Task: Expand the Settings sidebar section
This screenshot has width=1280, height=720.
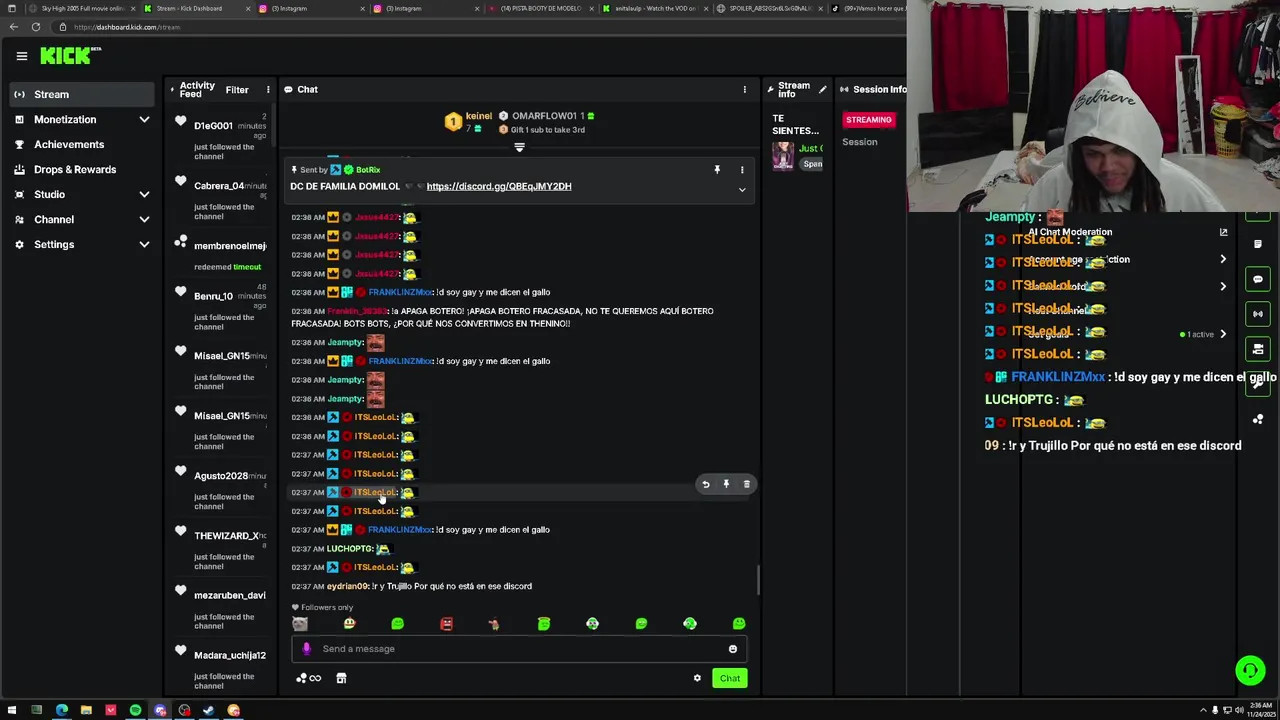Action: 144,245
